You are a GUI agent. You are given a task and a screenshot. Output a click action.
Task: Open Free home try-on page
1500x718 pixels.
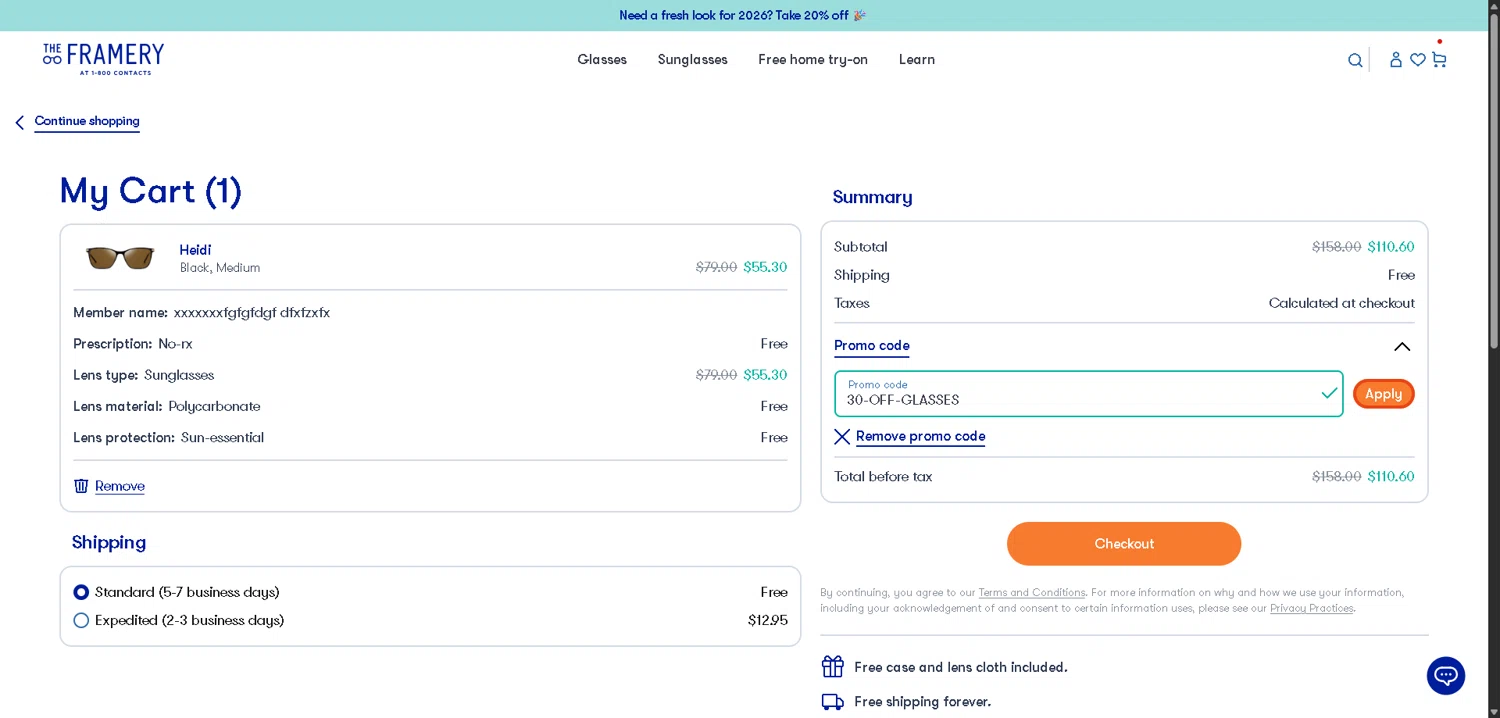tap(813, 60)
